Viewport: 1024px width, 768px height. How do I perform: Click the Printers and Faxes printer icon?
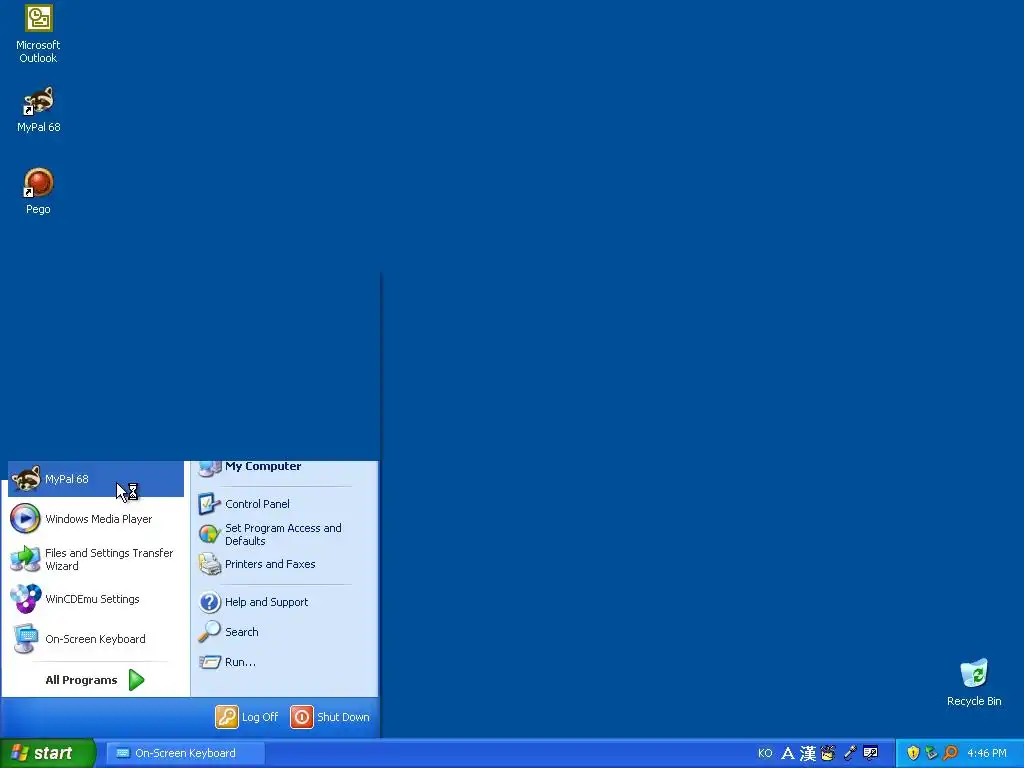tap(209, 564)
